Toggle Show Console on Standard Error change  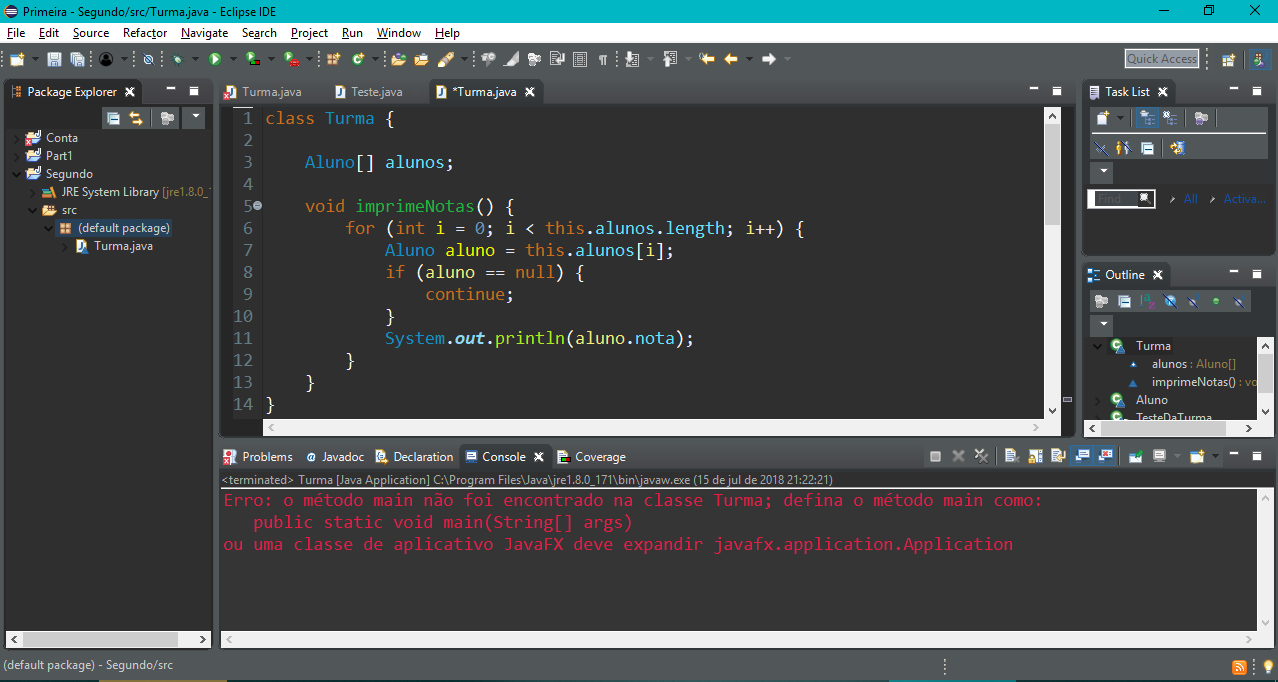(x=1105, y=456)
